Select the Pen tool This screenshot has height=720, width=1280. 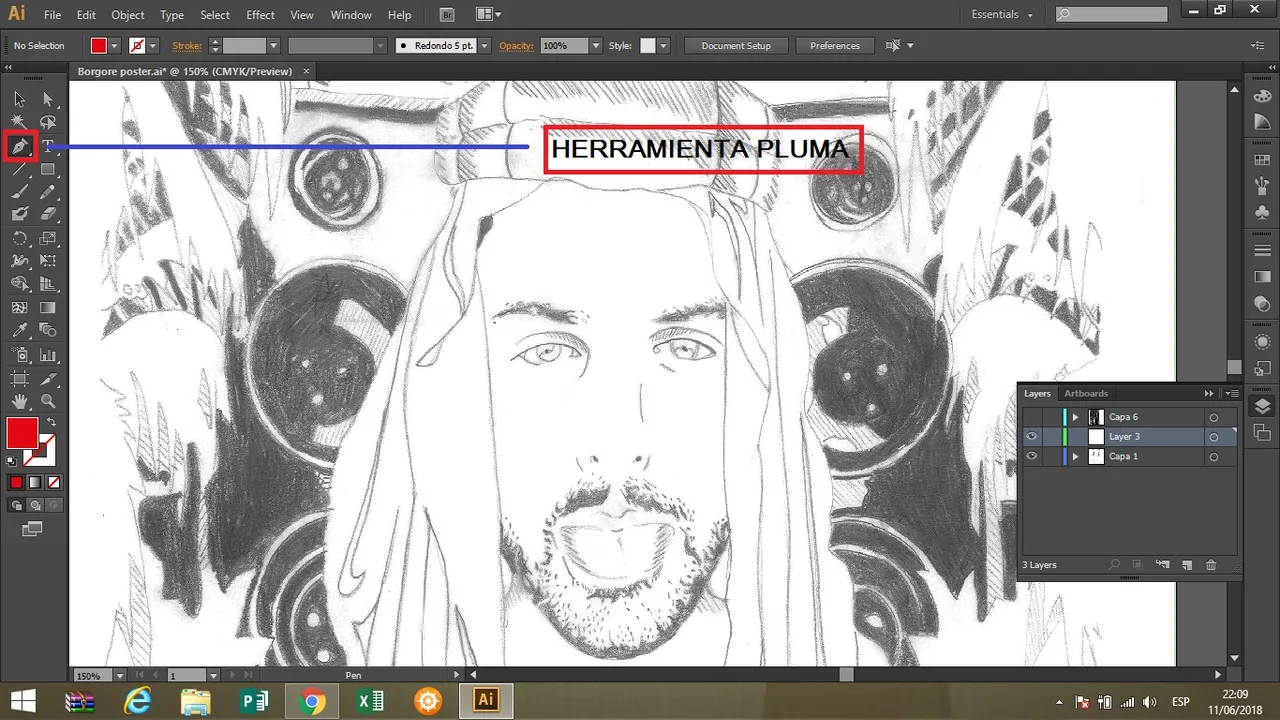coord(19,147)
